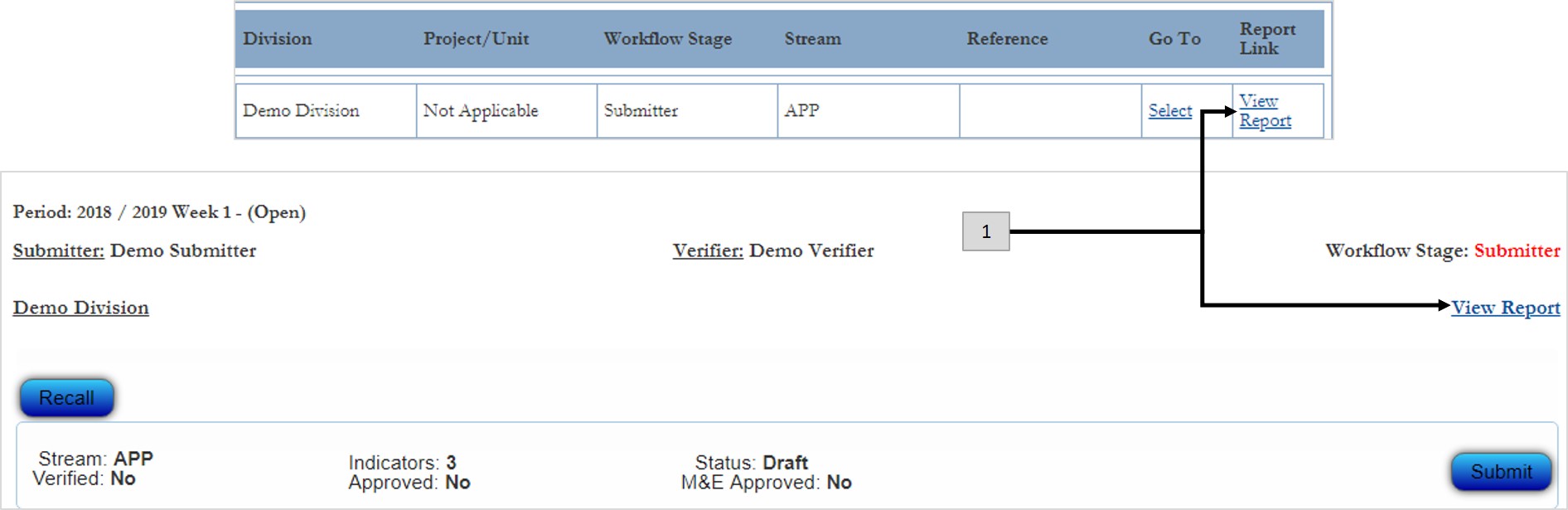Click the Not Applicable table cell

click(x=481, y=111)
